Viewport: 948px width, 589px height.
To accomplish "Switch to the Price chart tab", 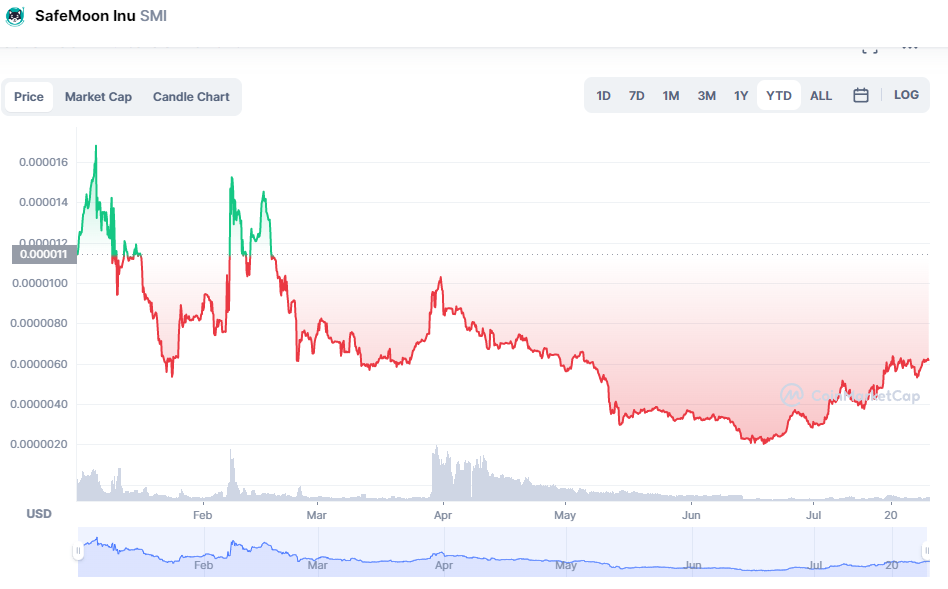I will tap(29, 97).
